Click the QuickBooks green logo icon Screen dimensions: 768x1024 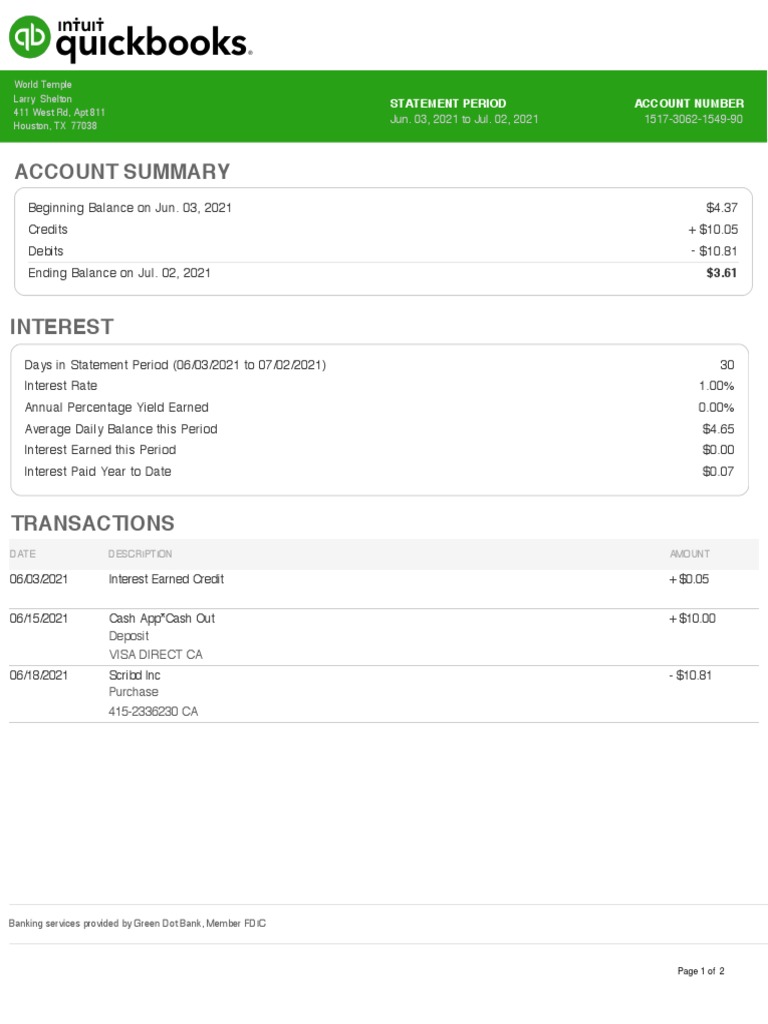29,36
